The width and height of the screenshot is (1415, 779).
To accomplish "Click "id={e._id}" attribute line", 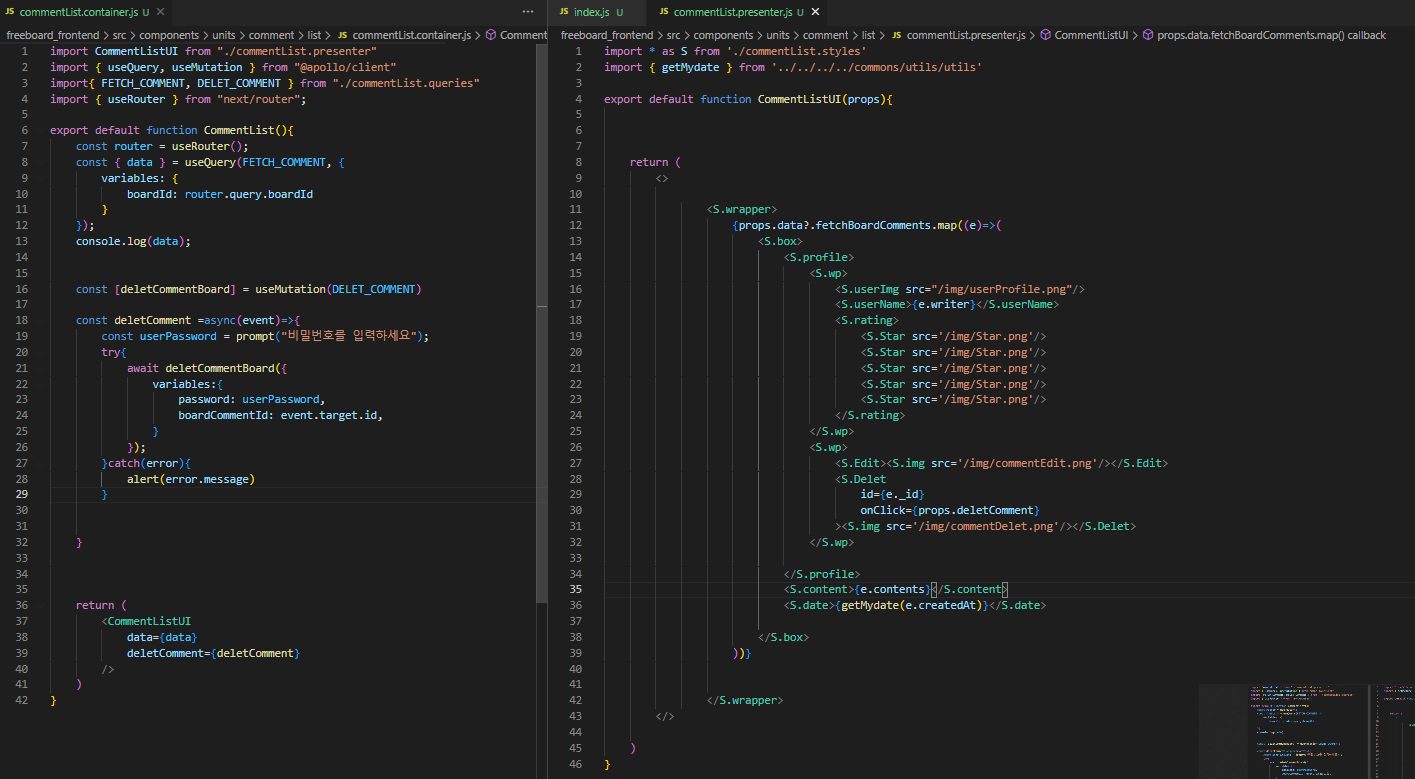I will [x=893, y=494].
